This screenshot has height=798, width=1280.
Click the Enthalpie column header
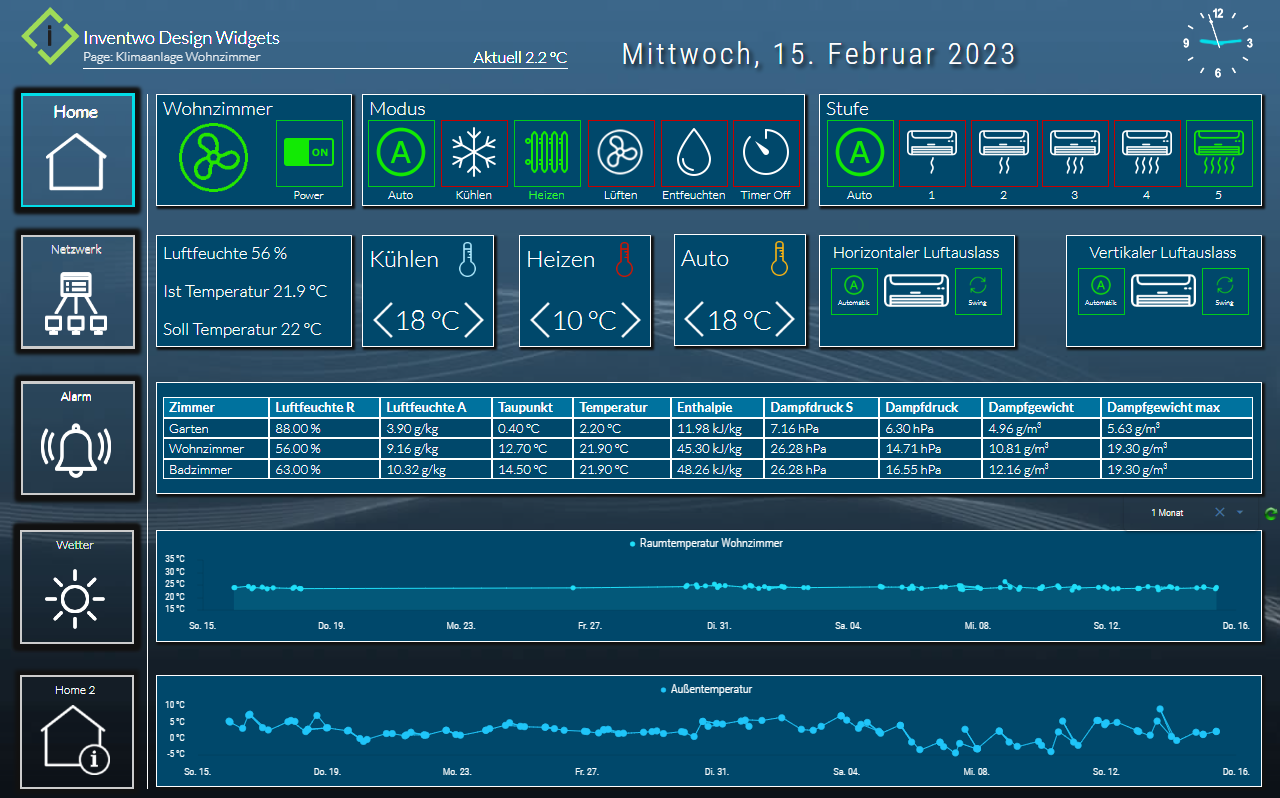click(717, 407)
